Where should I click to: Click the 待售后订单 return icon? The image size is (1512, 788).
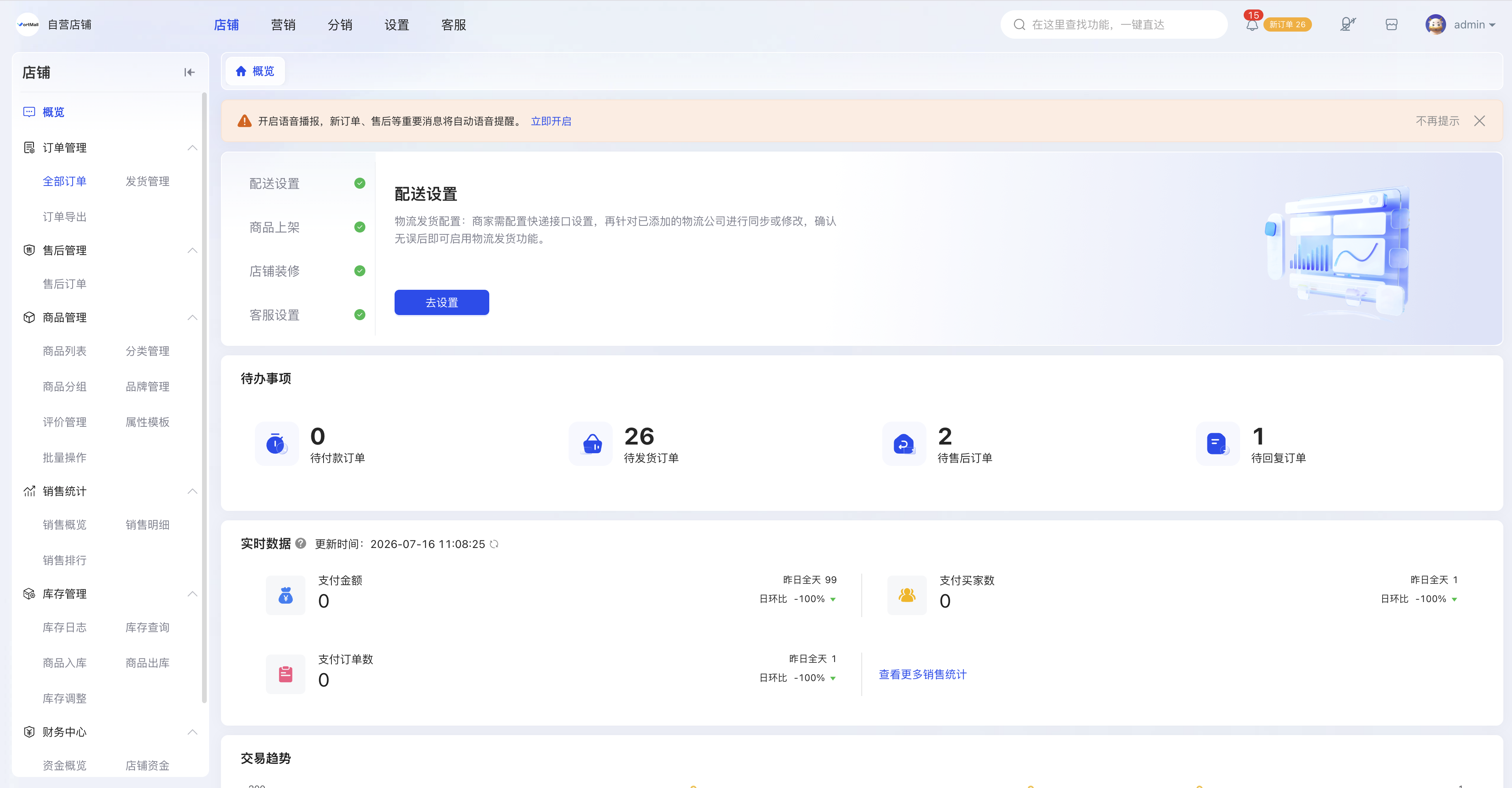coord(904,444)
